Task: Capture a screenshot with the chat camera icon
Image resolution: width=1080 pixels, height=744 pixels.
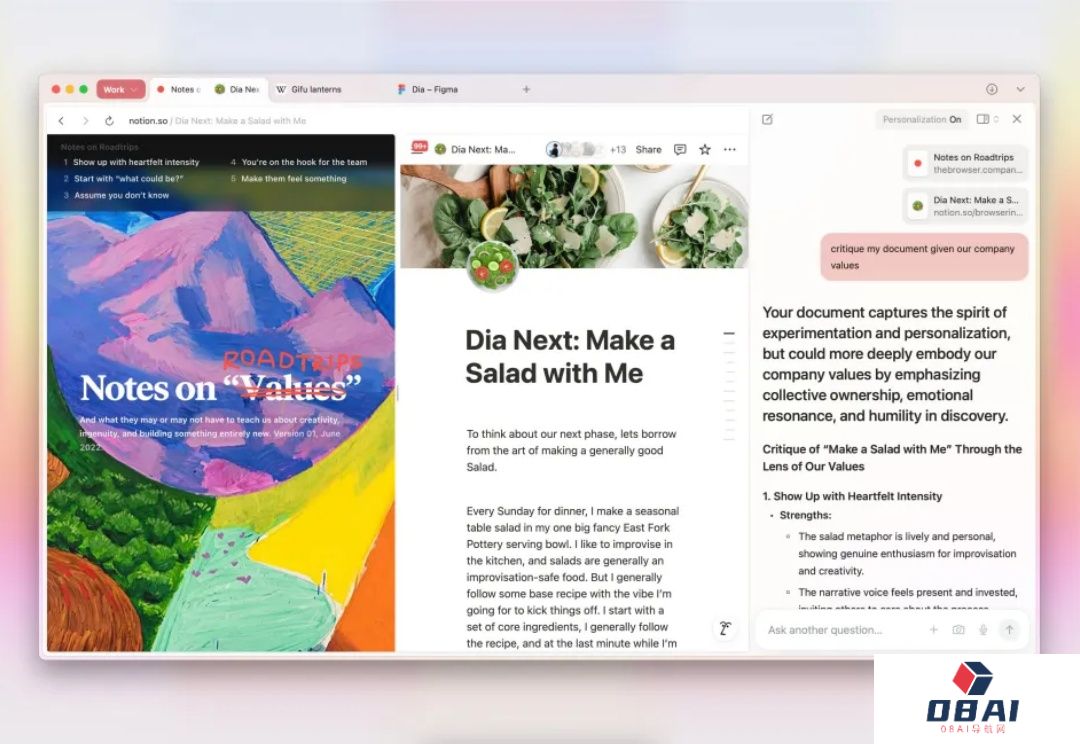Action: pyautogui.click(x=958, y=630)
